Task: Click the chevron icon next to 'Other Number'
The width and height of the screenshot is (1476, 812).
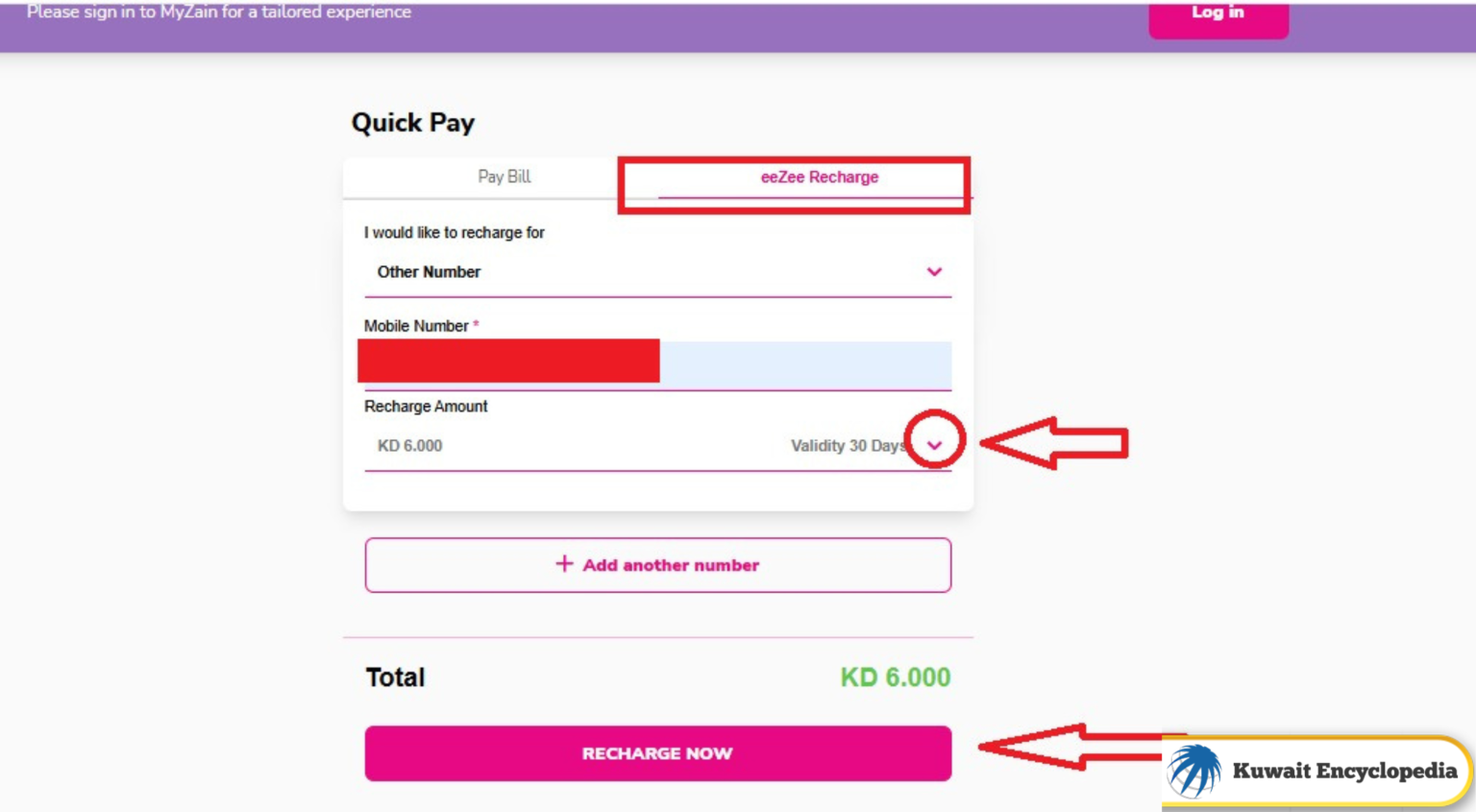Action: 933,272
